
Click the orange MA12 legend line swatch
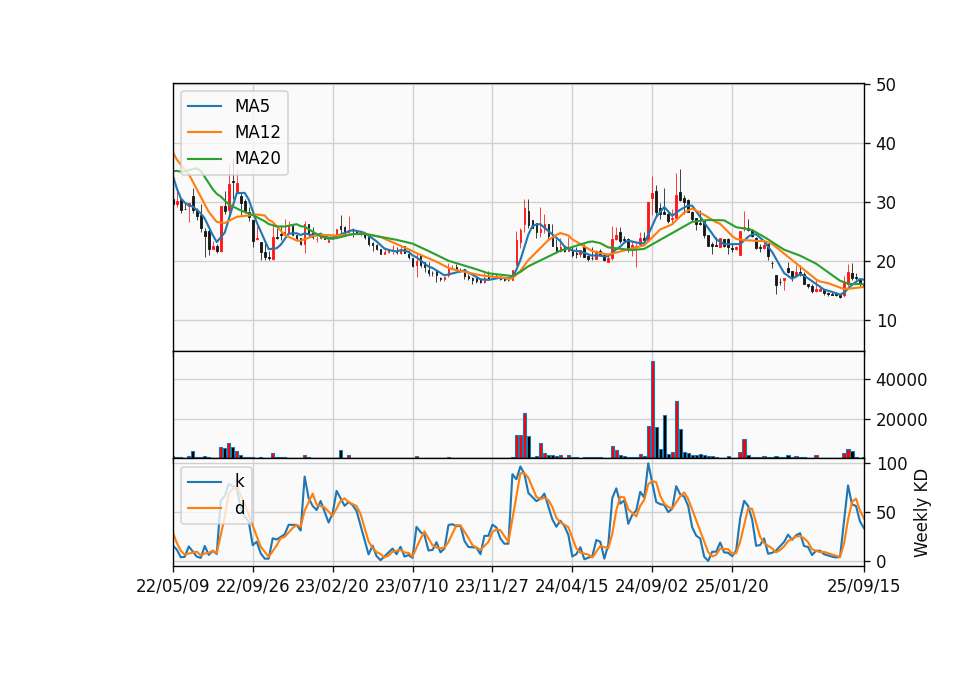click(x=204, y=132)
